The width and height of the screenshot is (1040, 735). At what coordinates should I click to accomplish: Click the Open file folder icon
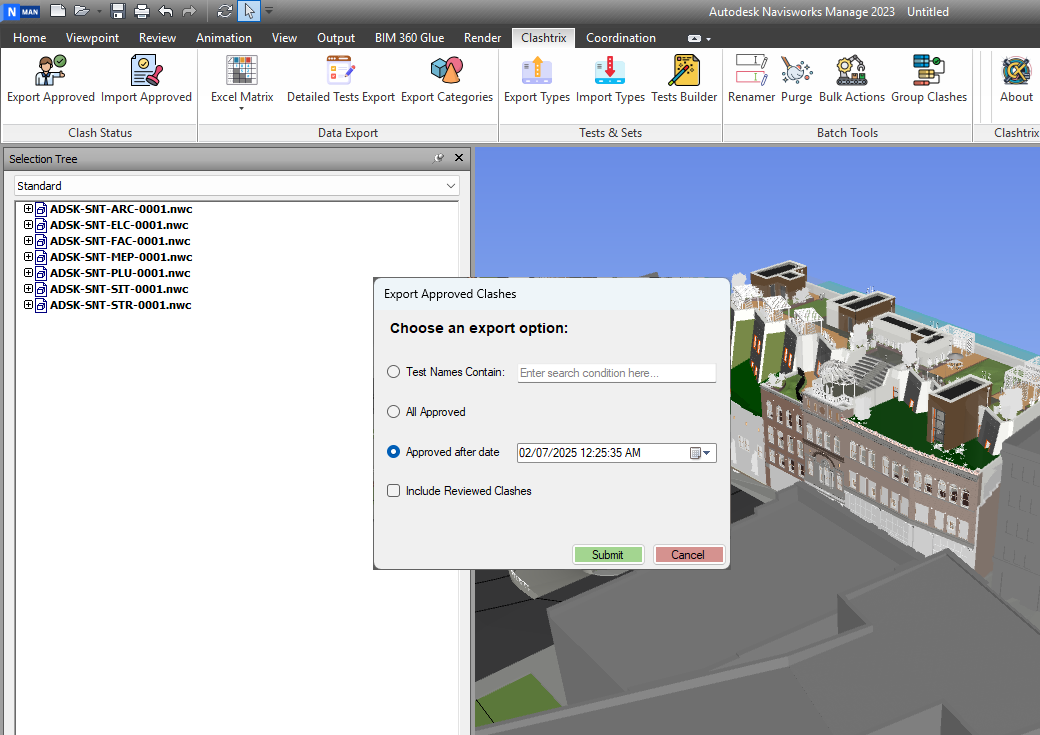click(82, 11)
